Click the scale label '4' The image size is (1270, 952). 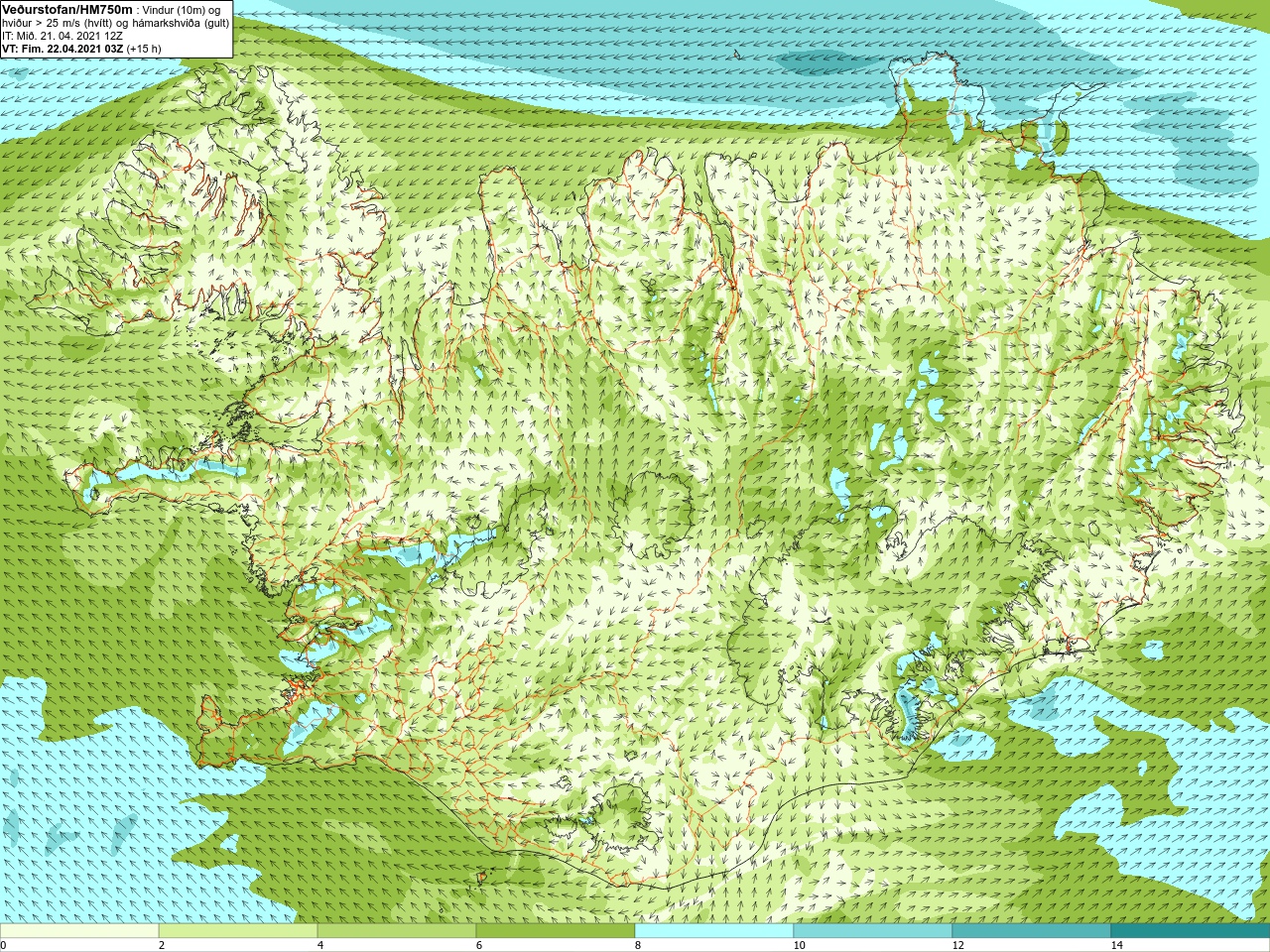pos(320,945)
